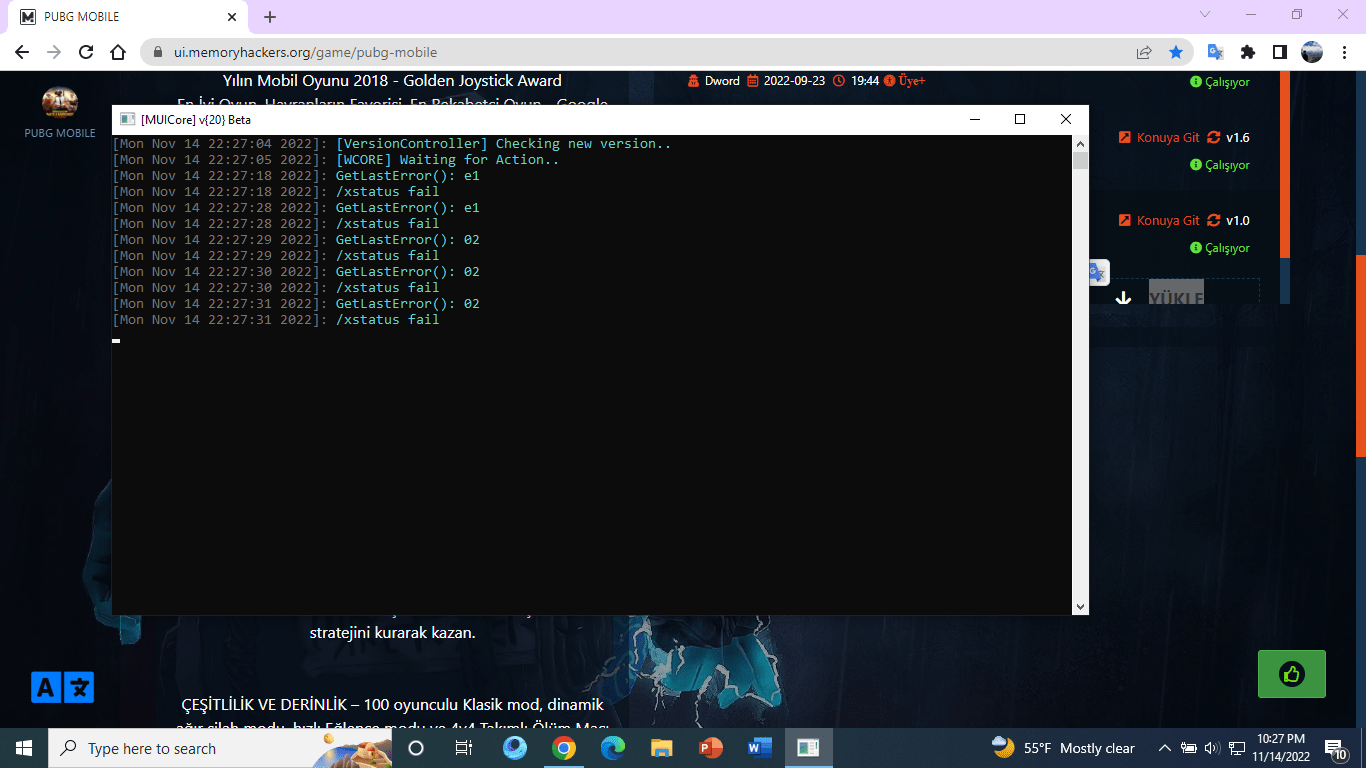Open the notification center with 10 badge
1366x768 pixels.
1338,748
